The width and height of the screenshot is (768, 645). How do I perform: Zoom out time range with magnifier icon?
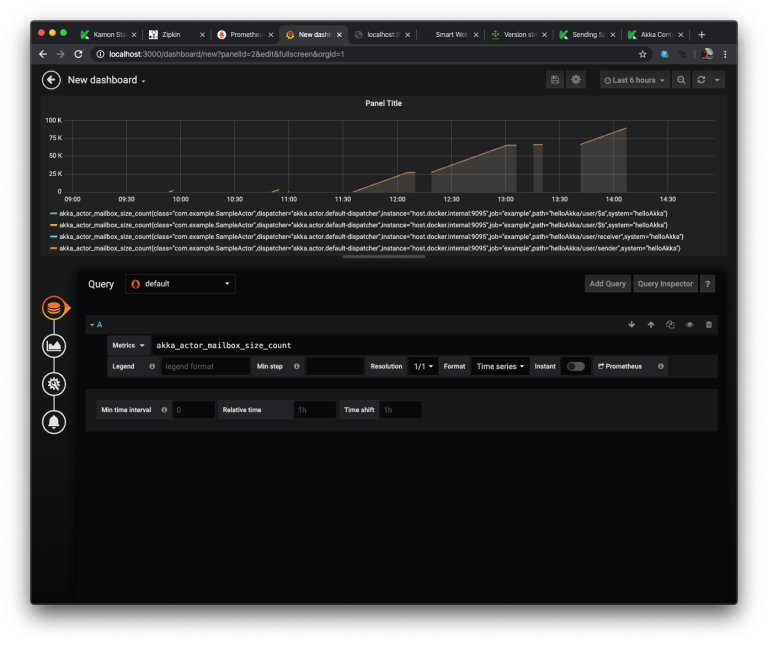[x=681, y=80]
